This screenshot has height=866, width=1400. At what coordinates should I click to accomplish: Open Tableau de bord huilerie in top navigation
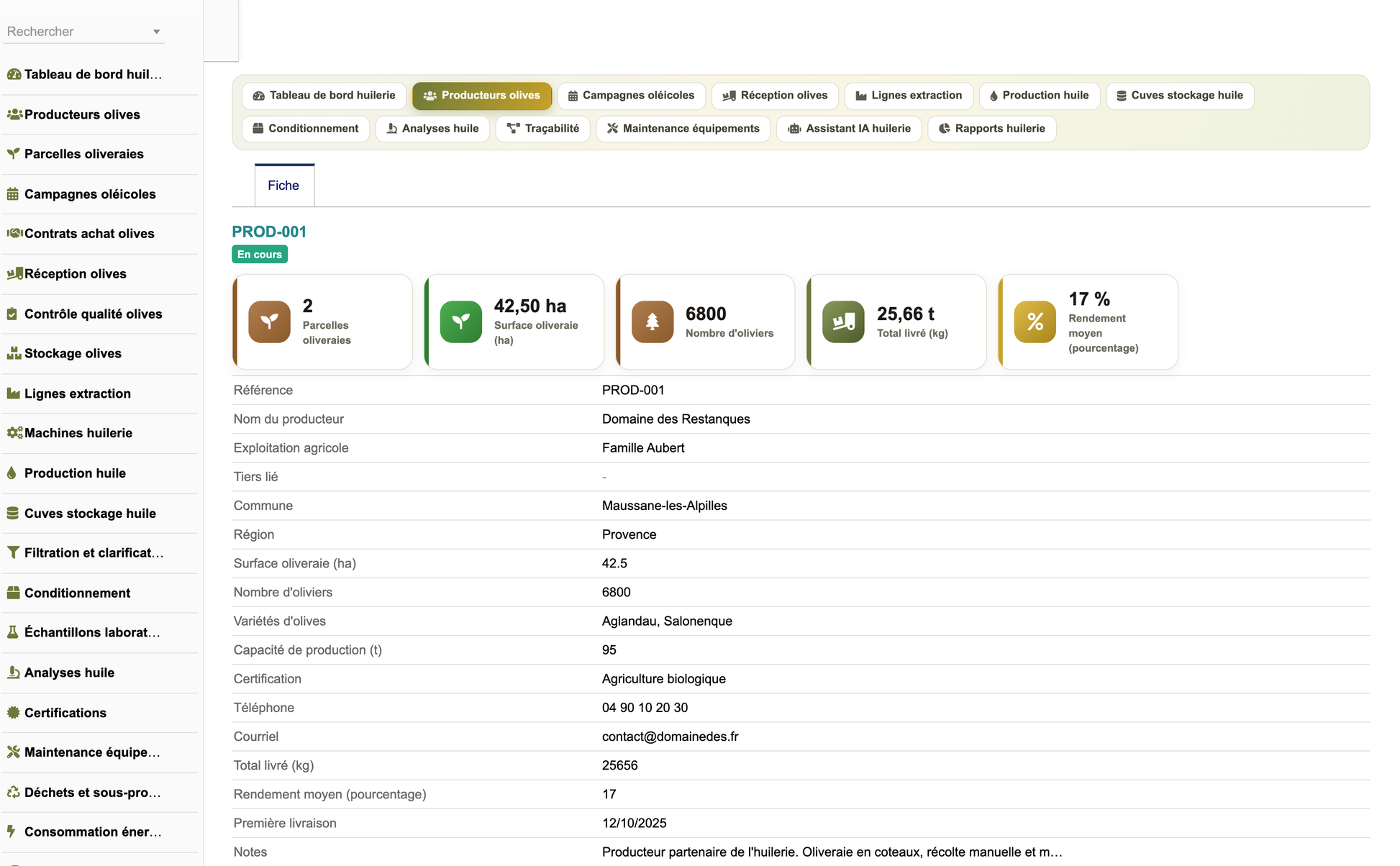(x=324, y=96)
